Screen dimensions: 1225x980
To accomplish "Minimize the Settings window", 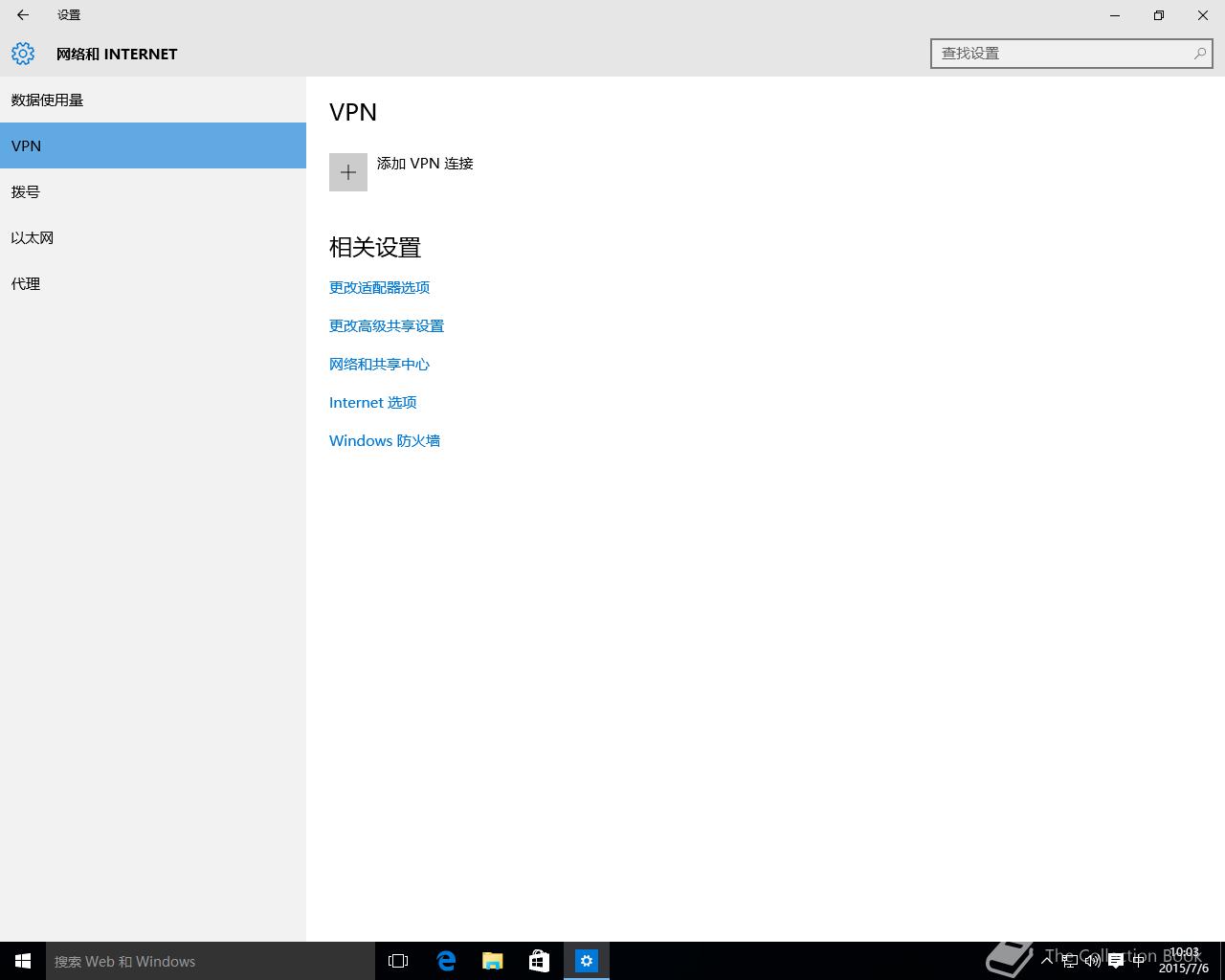I will point(1115,15).
